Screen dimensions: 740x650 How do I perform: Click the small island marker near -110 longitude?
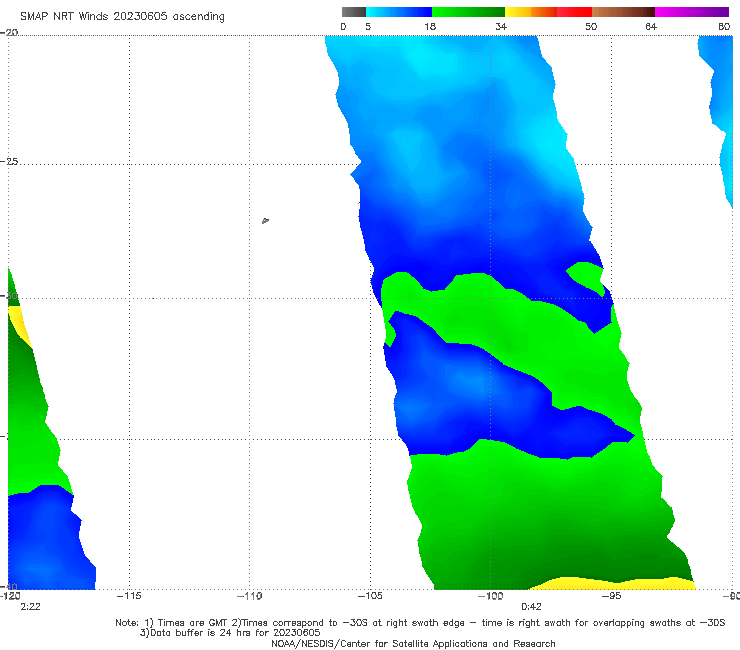click(x=265, y=220)
